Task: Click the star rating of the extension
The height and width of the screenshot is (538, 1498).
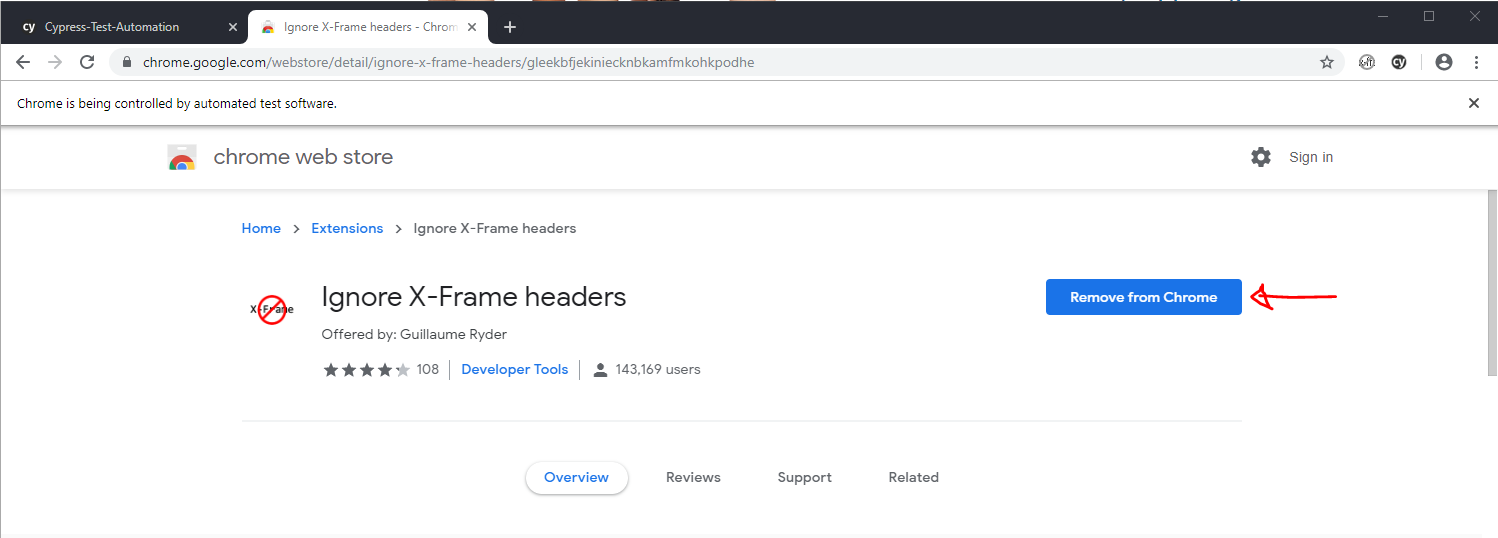Action: (x=366, y=370)
